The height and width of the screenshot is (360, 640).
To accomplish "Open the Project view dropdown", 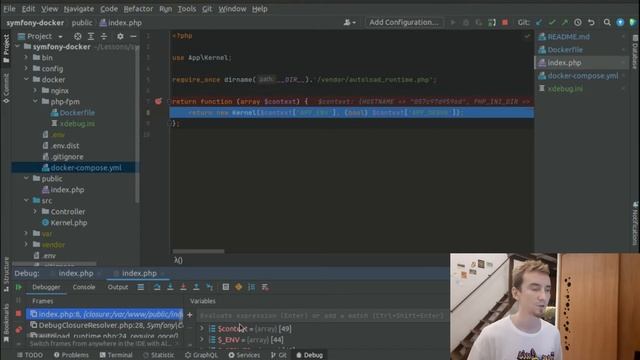I will (x=40, y=36).
